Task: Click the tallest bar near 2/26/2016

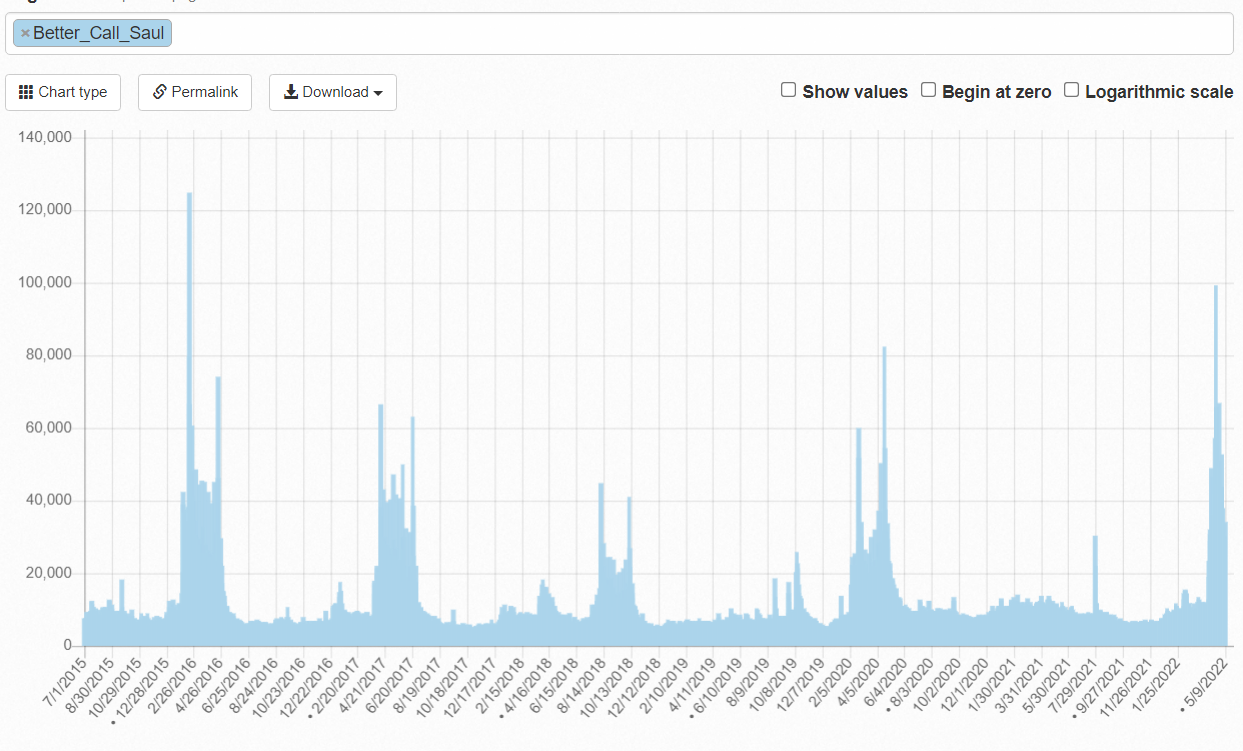Action: tap(189, 419)
